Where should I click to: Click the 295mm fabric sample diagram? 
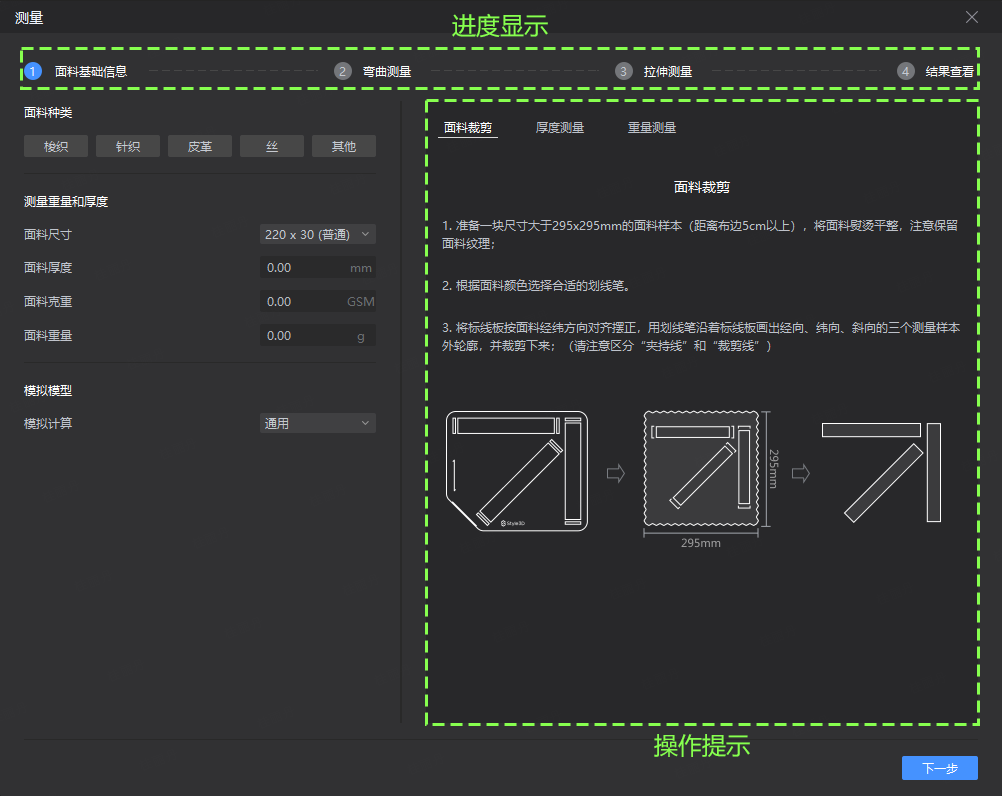(x=700, y=470)
